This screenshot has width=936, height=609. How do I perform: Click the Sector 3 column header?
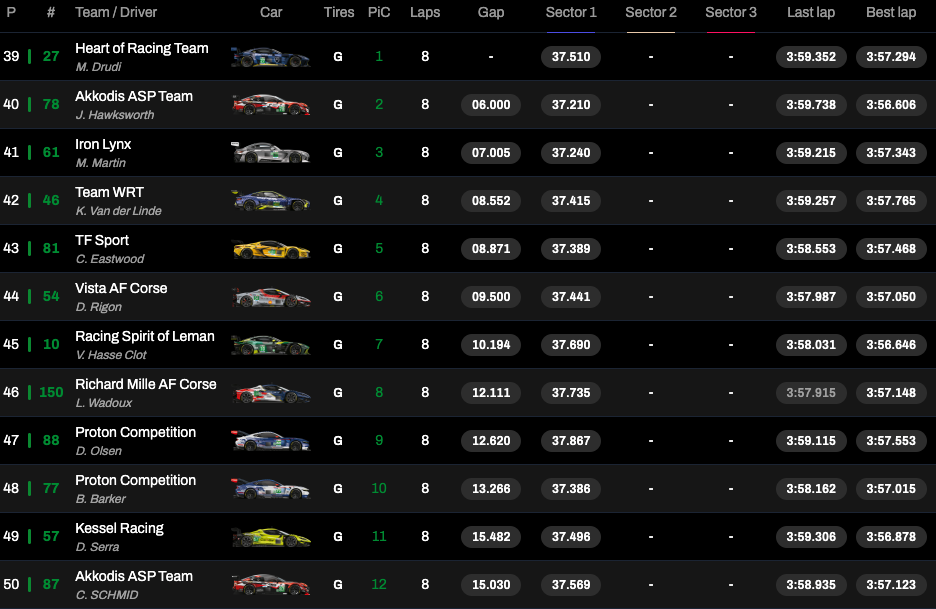[731, 13]
